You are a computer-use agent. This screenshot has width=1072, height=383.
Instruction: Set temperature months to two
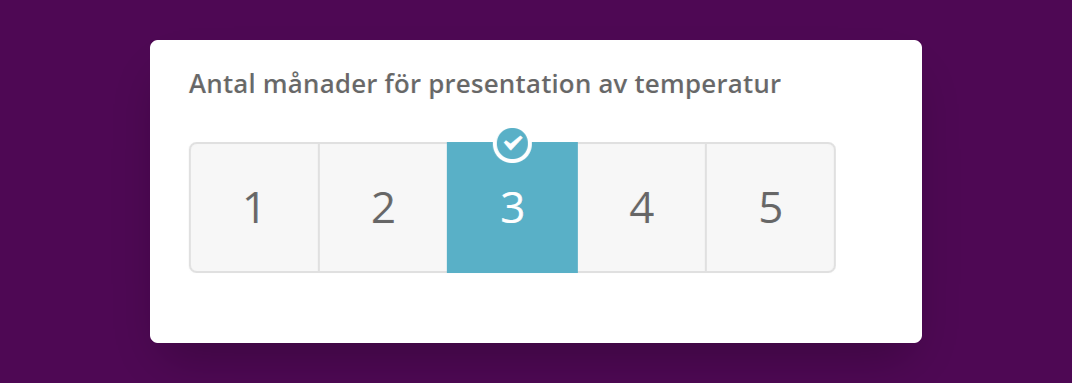tap(383, 207)
